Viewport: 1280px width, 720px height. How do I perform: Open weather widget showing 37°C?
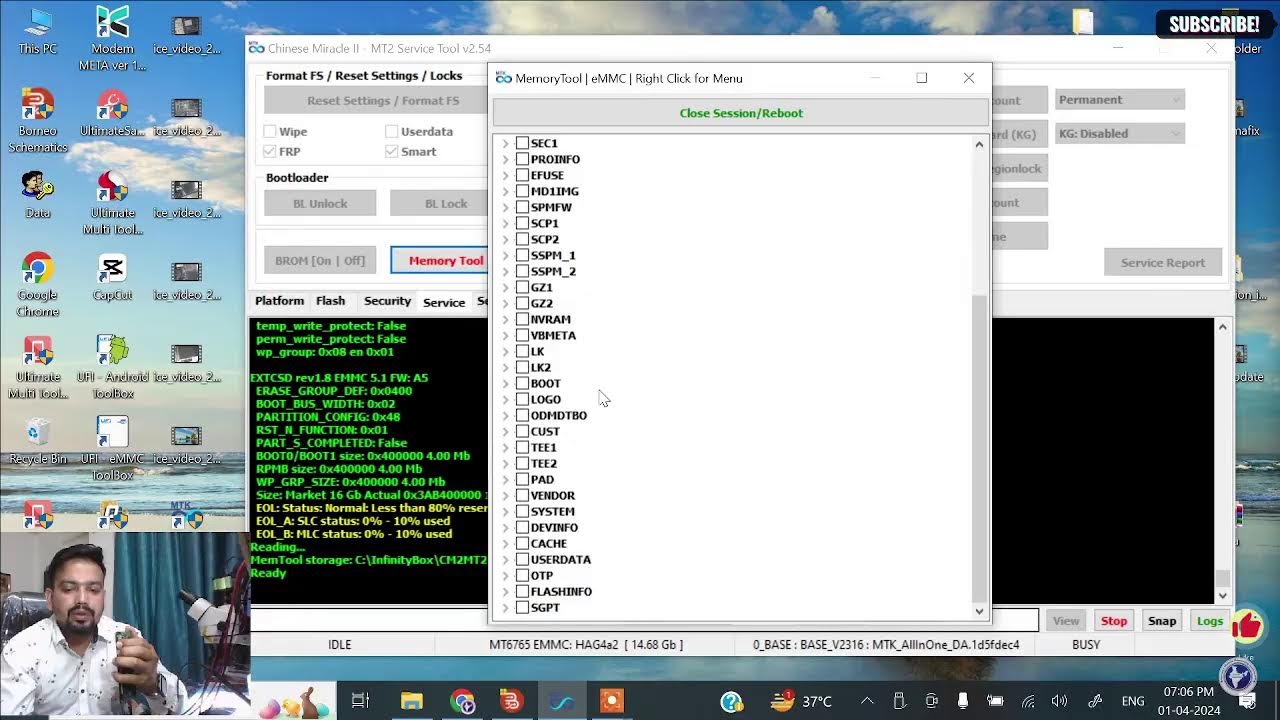coord(801,701)
